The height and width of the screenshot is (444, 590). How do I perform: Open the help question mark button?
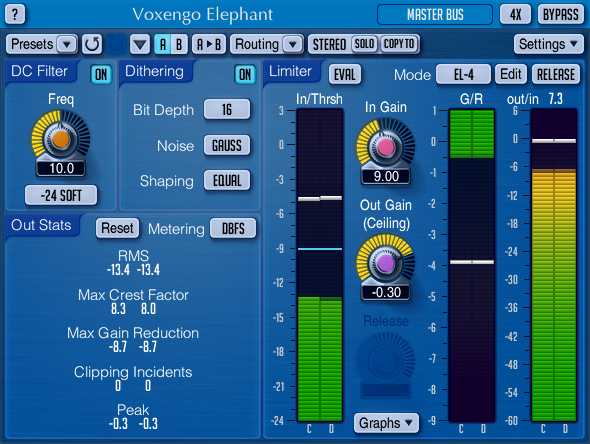15,14
